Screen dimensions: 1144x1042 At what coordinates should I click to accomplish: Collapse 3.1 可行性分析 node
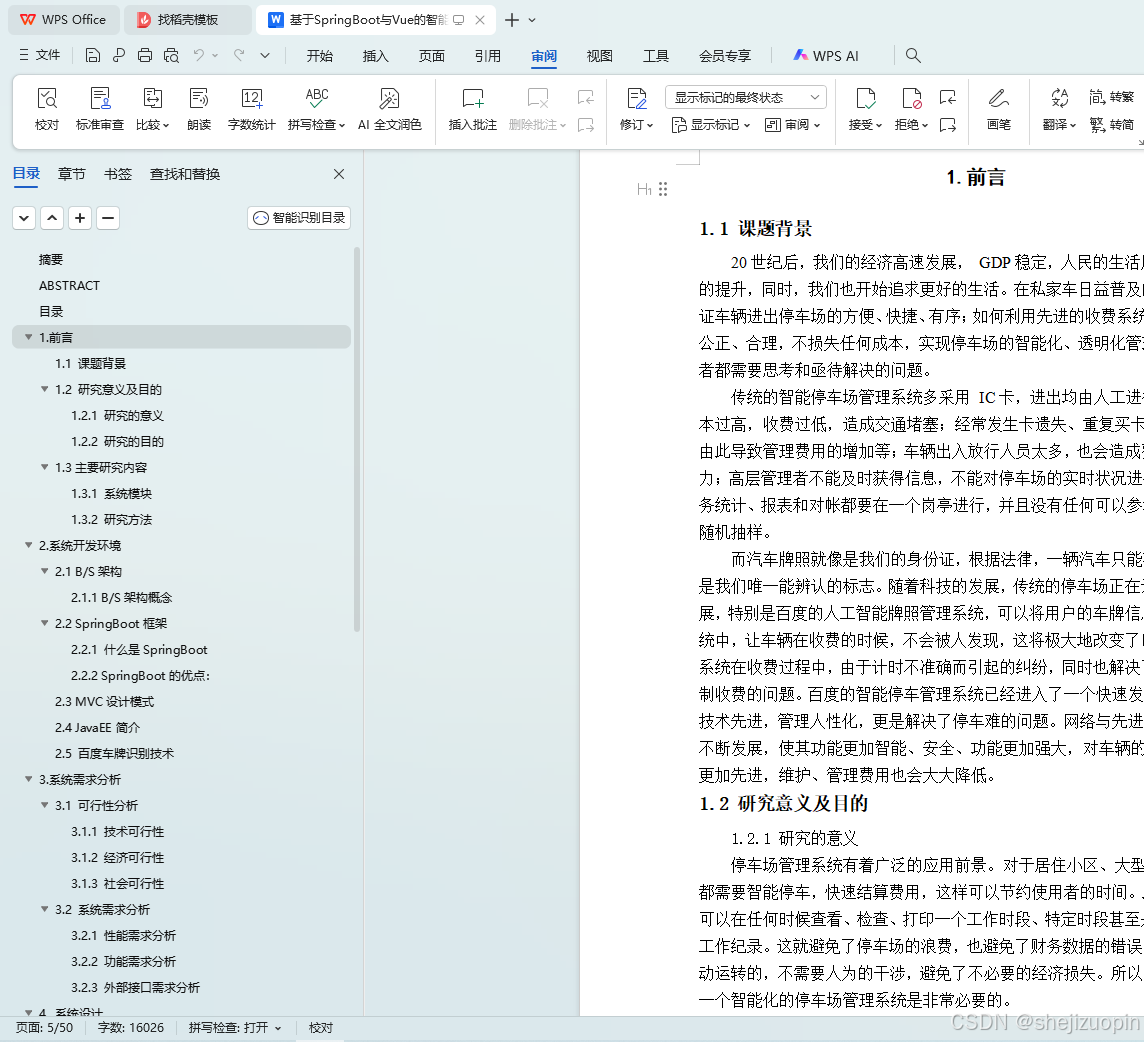coord(45,805)
